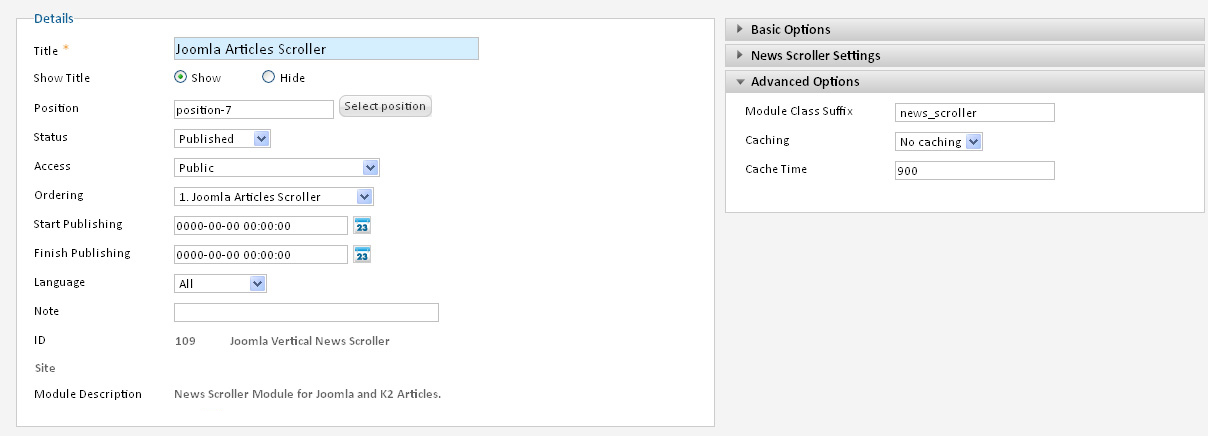Select the Show title radio button
Screen dimensions: 1208x436
[181, 77]
